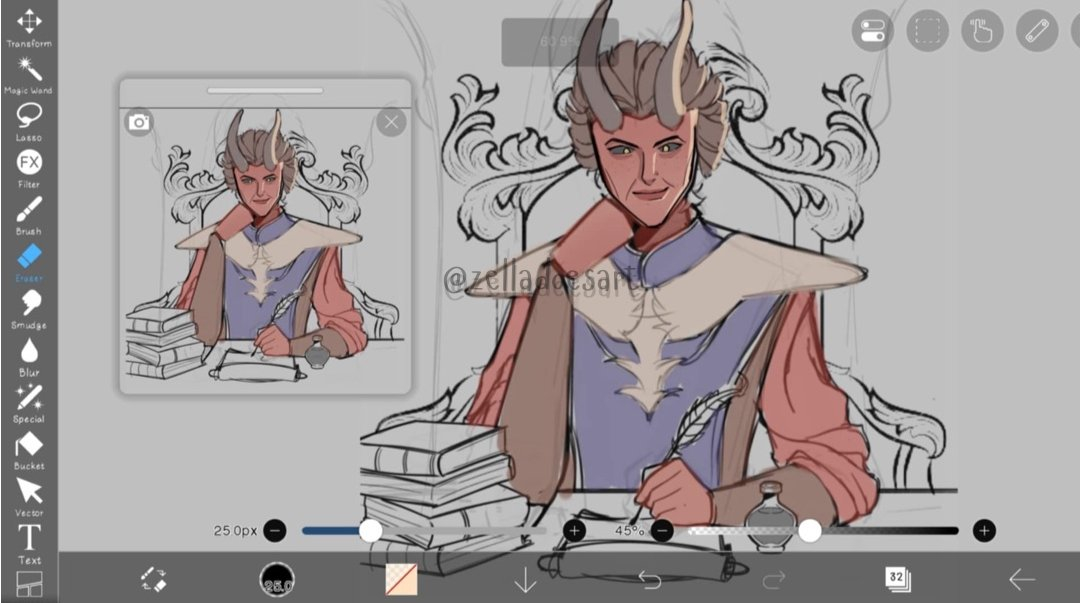Toggle the dashed selection area button

pyautogui.click(x=928, y=32)
